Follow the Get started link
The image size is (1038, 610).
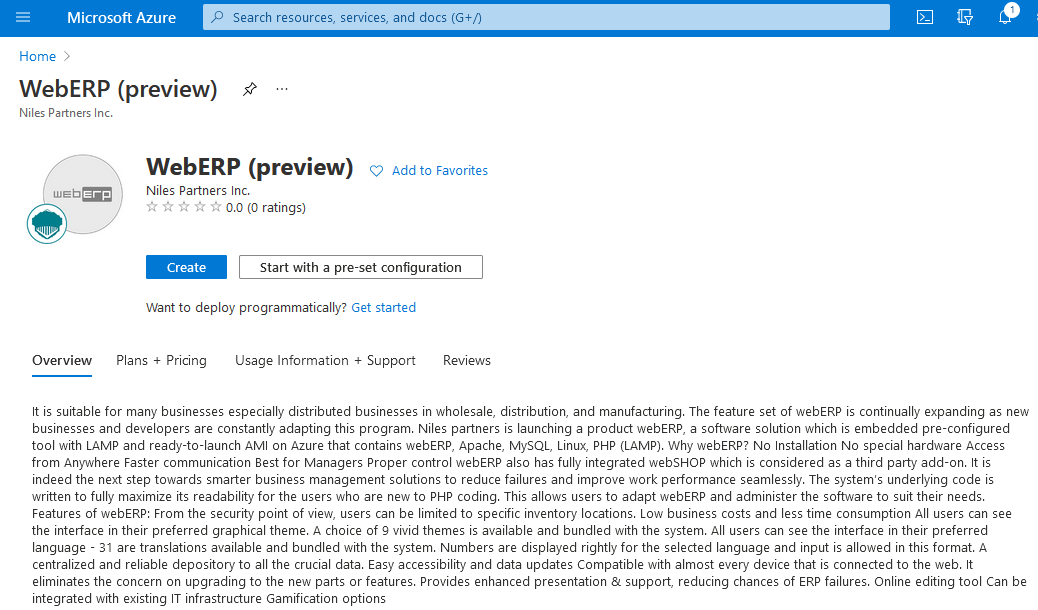[383, 307]
